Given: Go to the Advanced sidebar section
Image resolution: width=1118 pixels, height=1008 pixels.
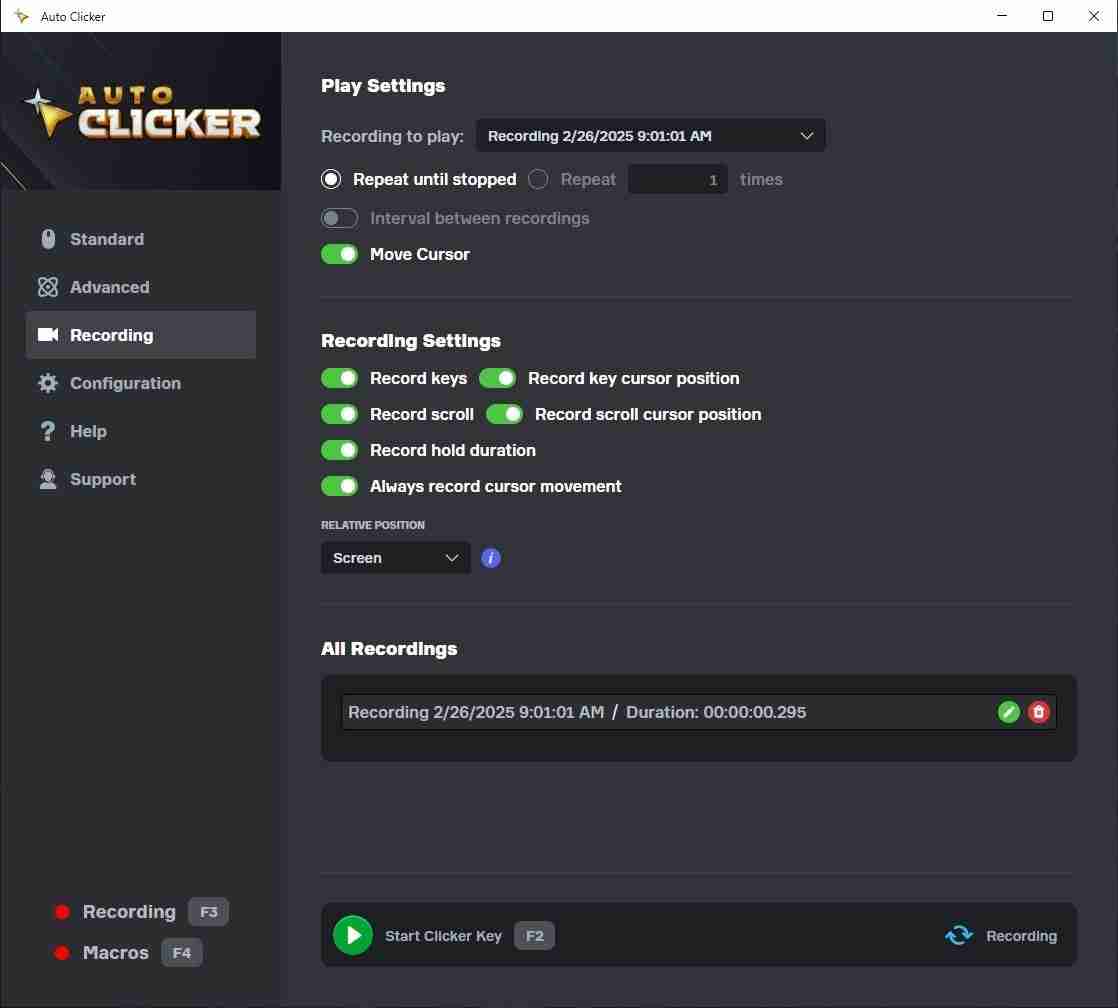Looking at the screenshot, I should point(109,287).
